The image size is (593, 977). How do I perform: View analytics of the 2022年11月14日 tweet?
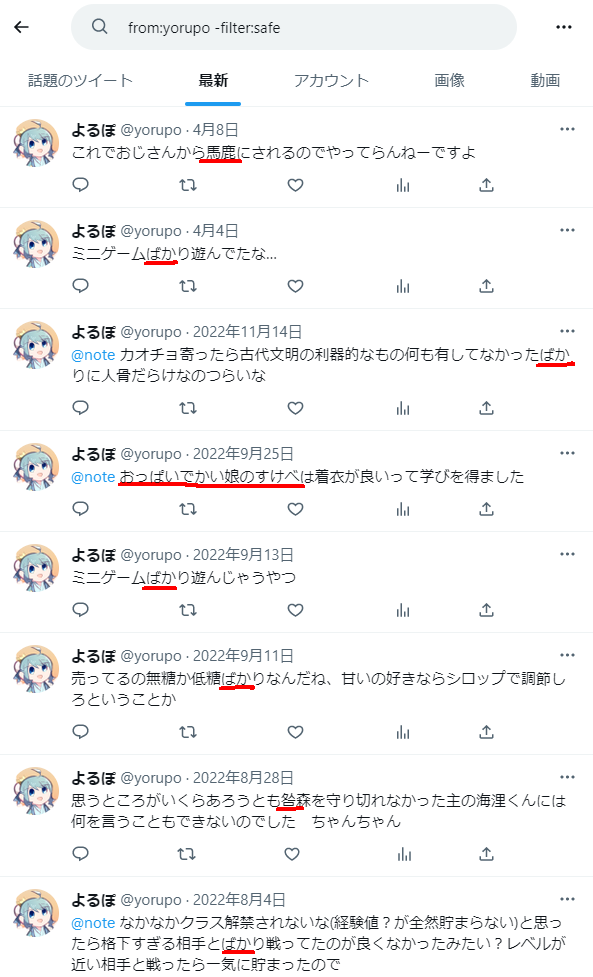pyautogui.click(x=403, y=408)
